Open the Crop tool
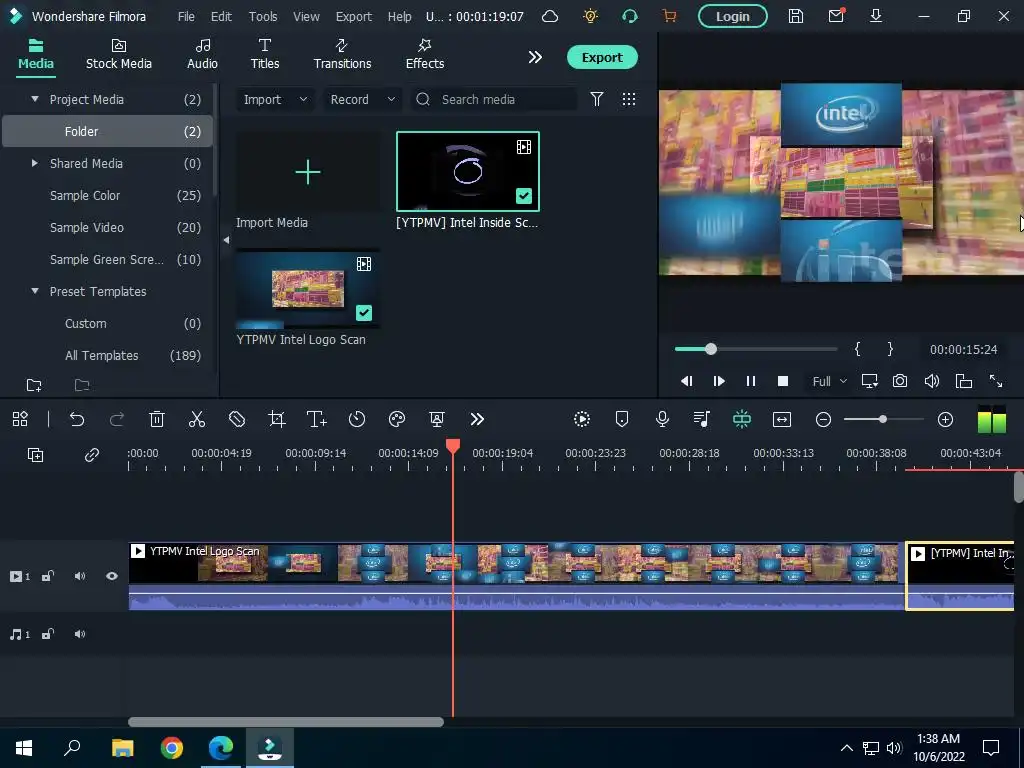The width and height of the screenshot is (1024, 768). 277,419
